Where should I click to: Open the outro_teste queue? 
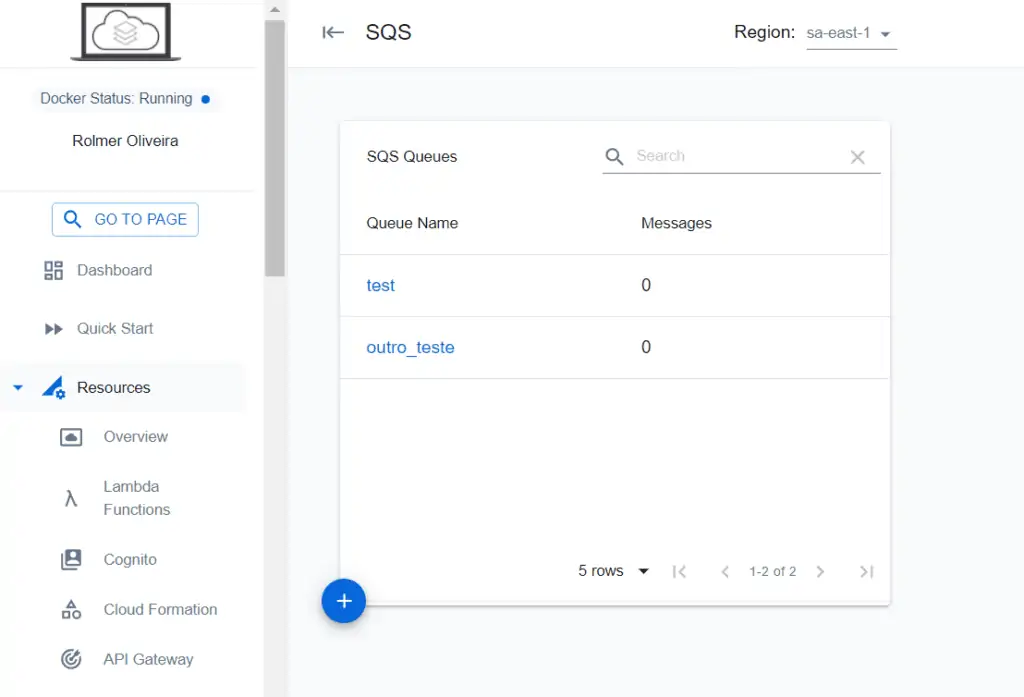410,347
